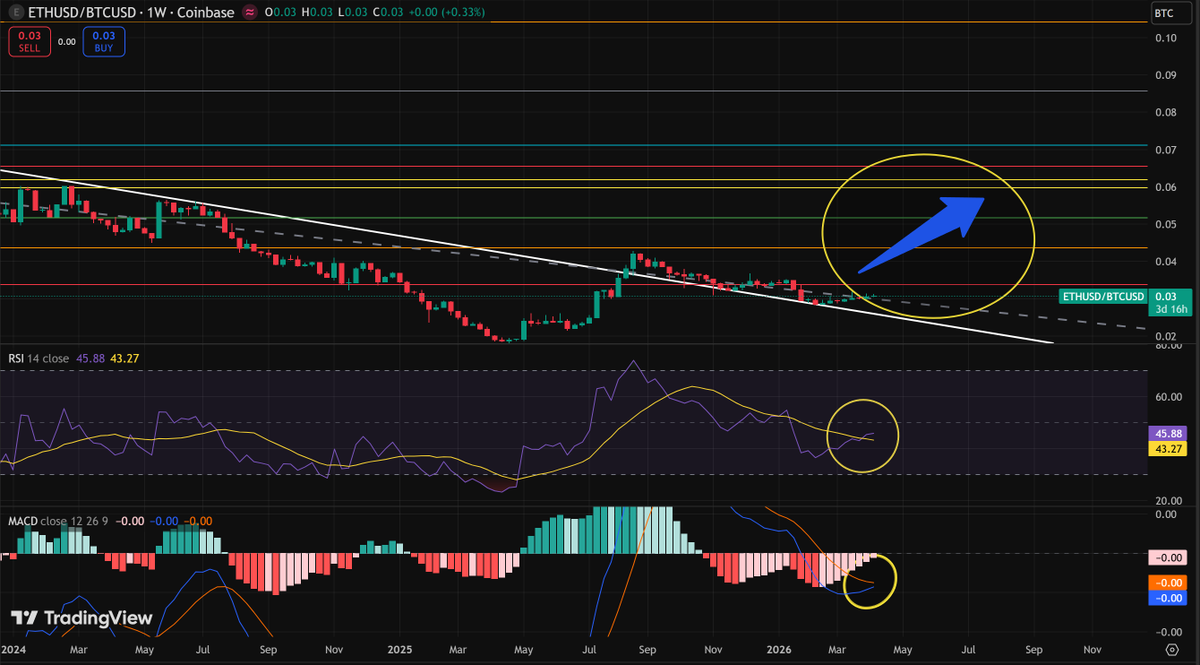Screen dimensions: 1200x665
Task: Click the pink wave data-status icon
Action: [x=250, y=13]
